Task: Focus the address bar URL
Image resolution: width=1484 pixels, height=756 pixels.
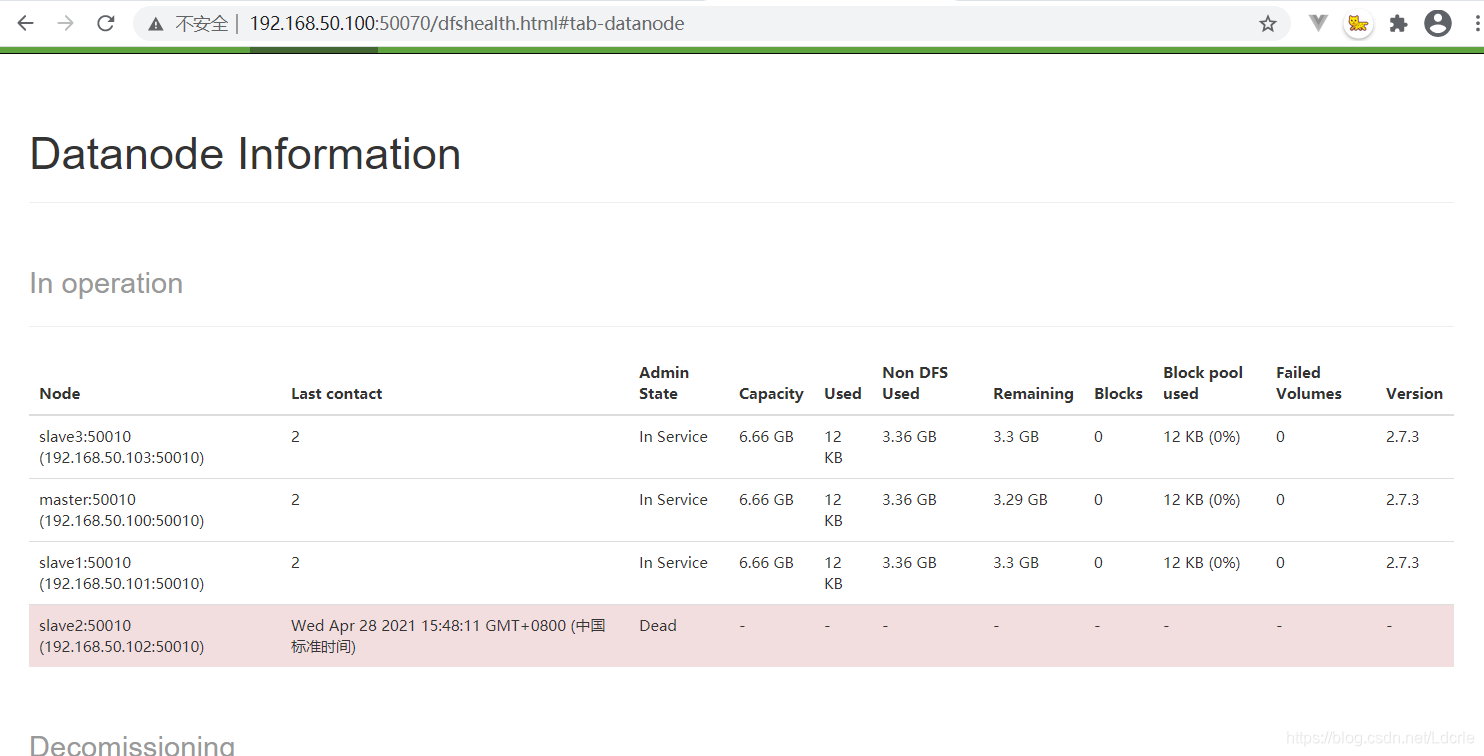Action: [467, 24]
